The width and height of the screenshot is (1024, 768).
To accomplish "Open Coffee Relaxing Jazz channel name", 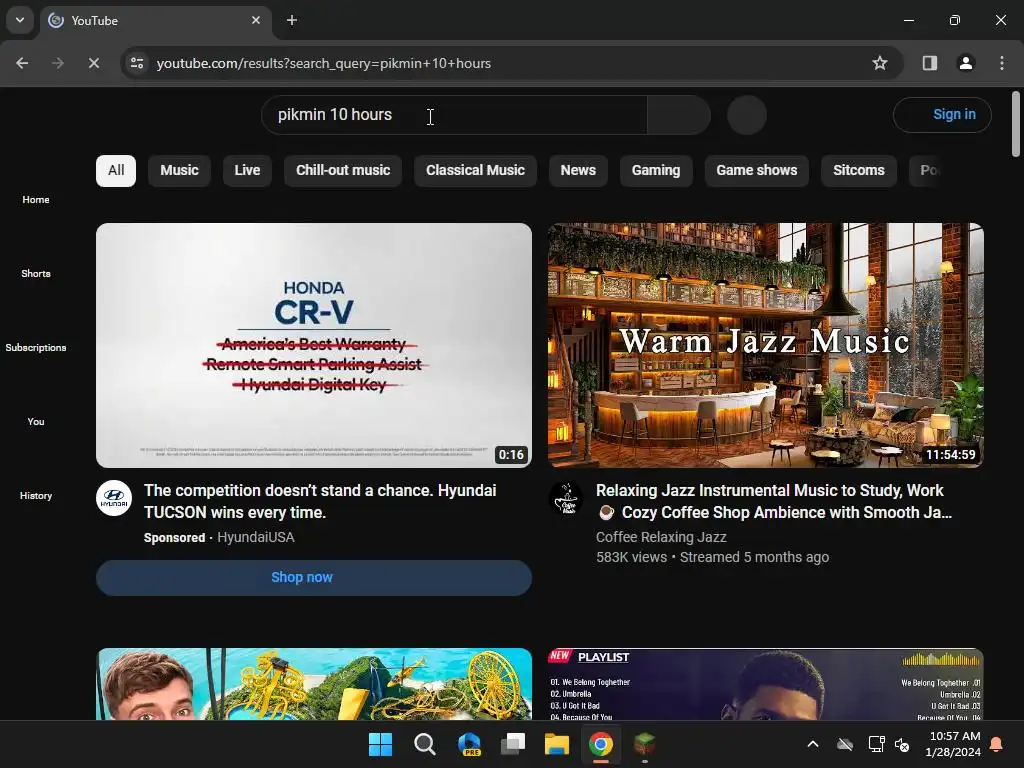I will pos(661,537).
